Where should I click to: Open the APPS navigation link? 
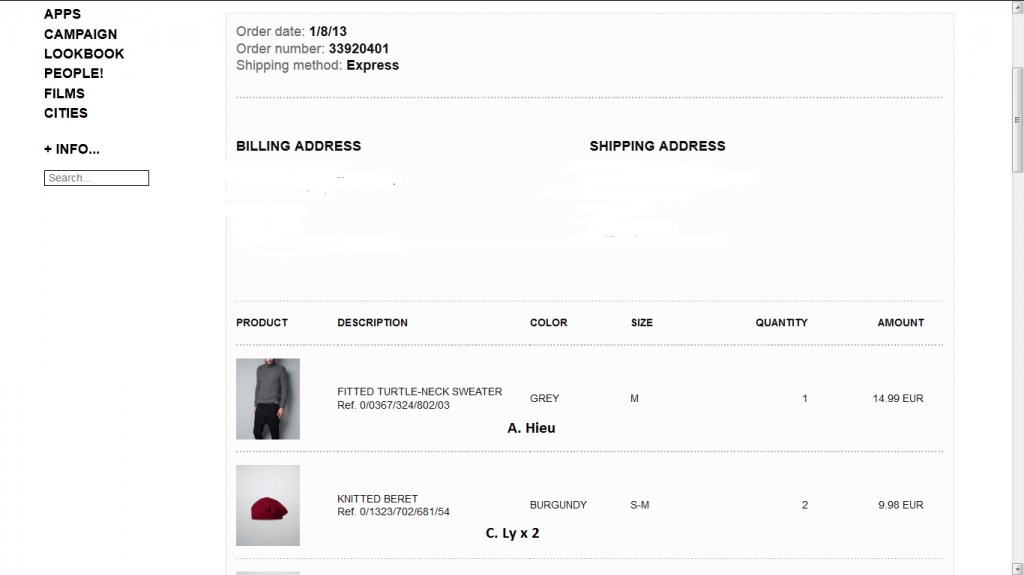point(62,14)
